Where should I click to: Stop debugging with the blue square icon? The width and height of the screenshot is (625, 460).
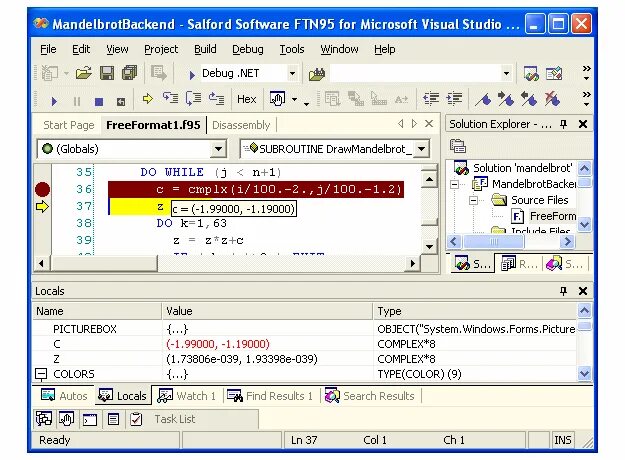pos(99,102)
